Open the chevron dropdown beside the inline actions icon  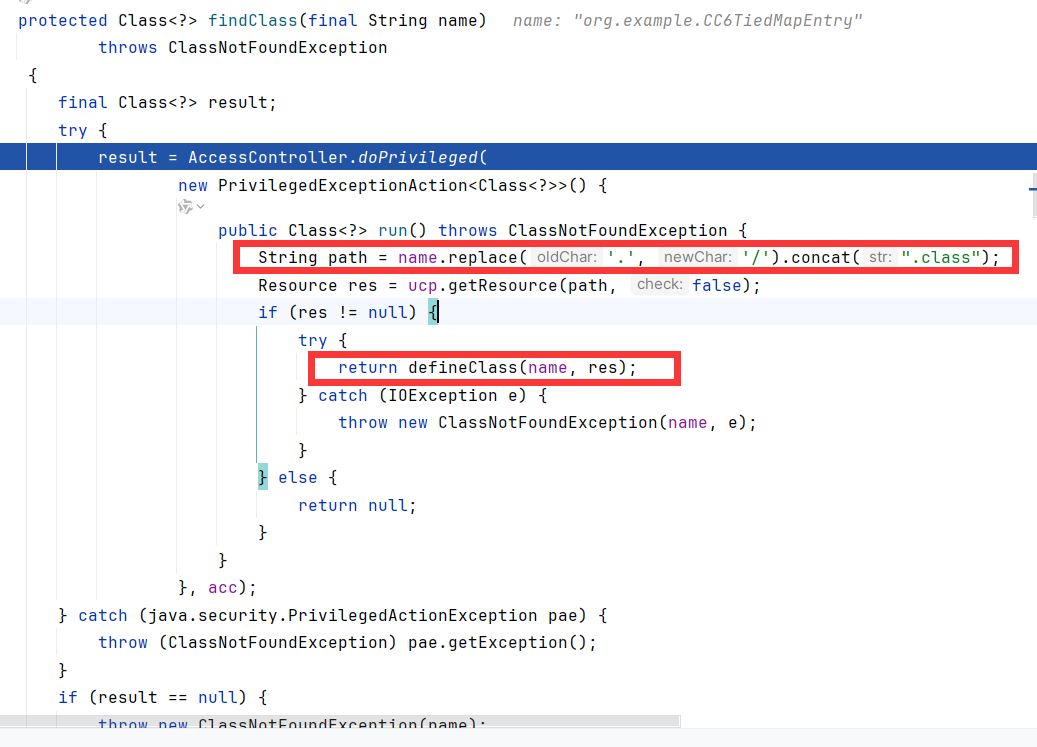200,207
